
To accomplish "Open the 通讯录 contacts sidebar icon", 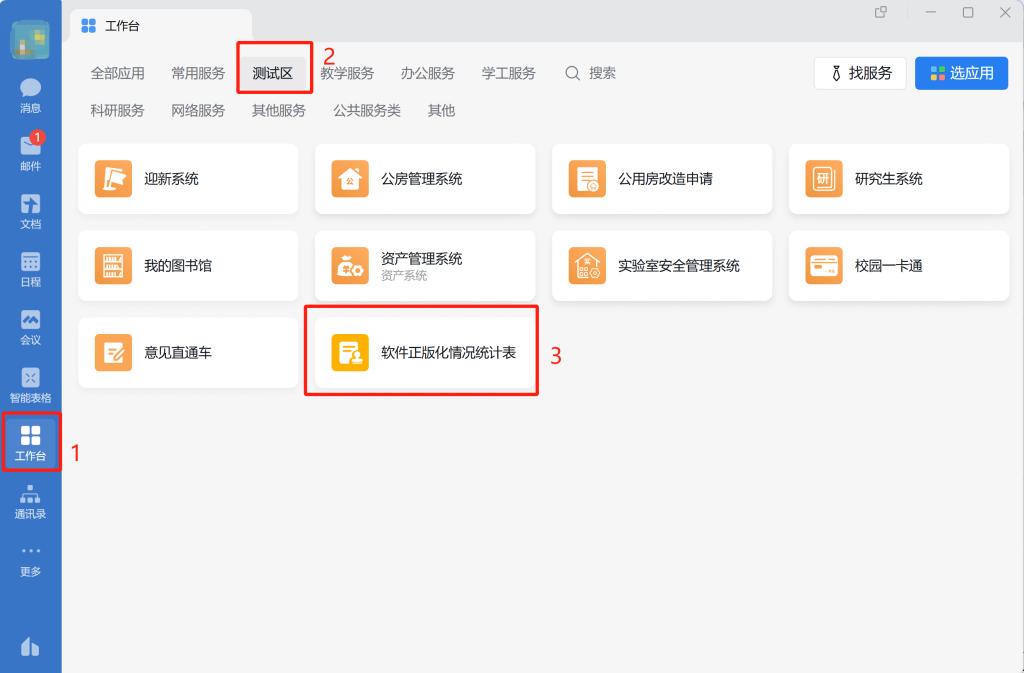I will point(30,501).
